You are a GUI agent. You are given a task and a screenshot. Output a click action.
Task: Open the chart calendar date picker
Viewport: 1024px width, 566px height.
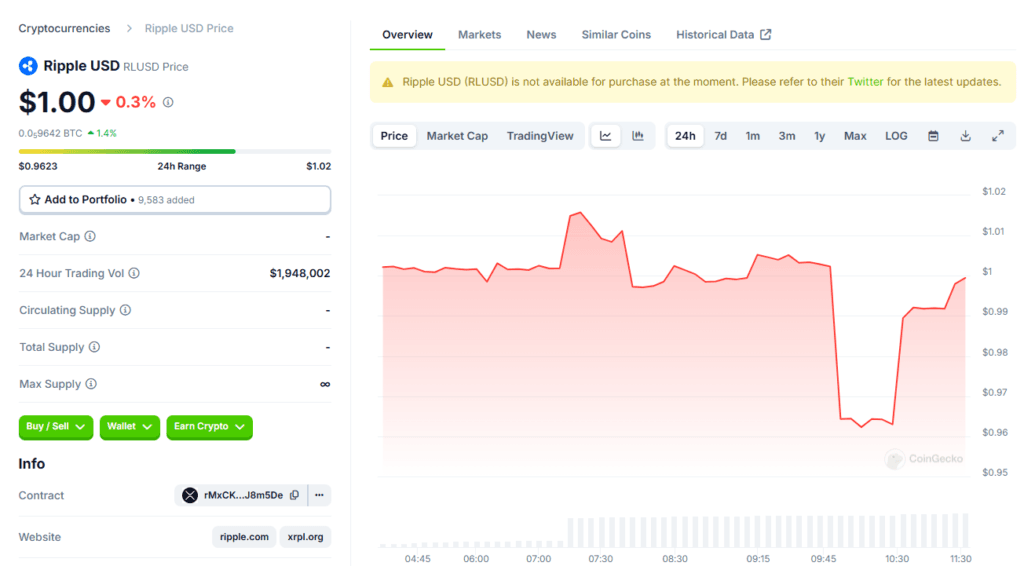tap(933, 136)
